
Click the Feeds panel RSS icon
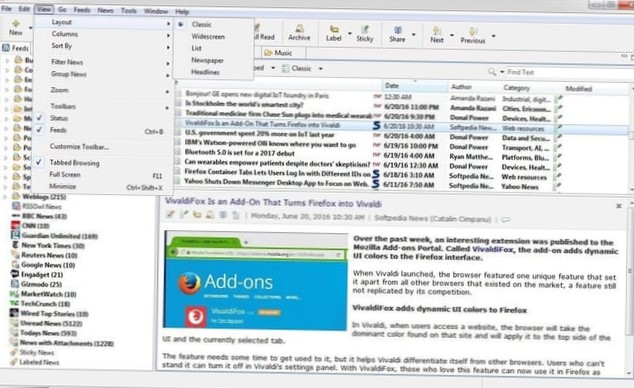(6, 48)
